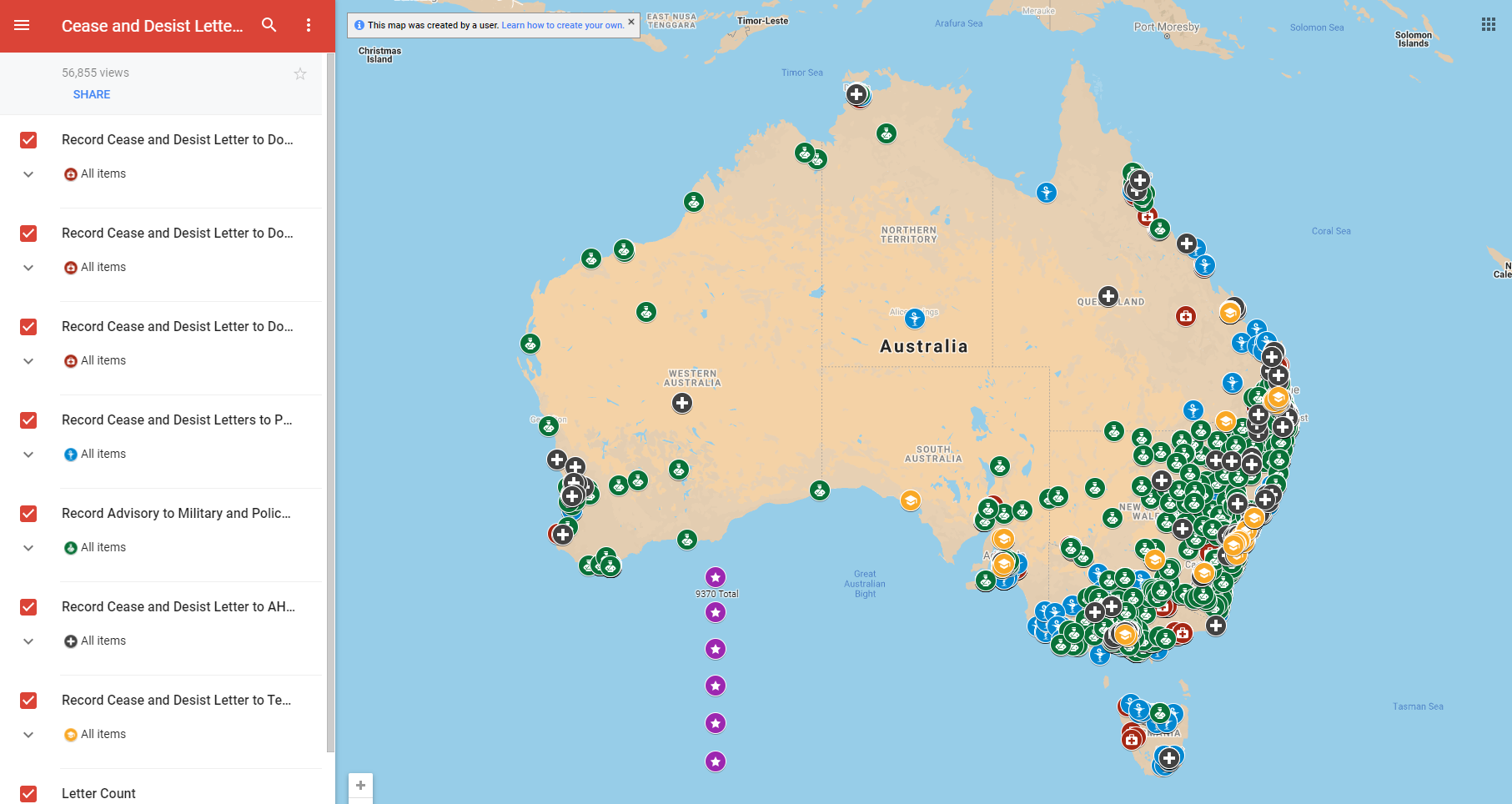Viewport: 1512px width, 804px height.
Task: Click the green marker in South Australia's northeast
Action: click(x=1000, y=466)
